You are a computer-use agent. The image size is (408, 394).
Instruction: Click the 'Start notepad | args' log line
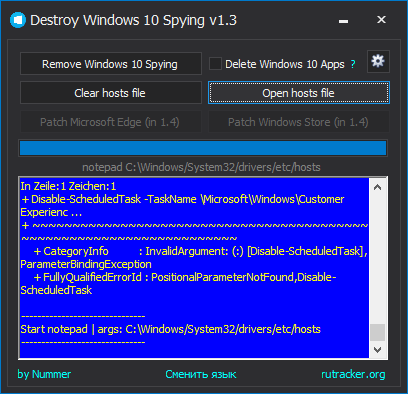pyautogui.click(x=170, y=329)
